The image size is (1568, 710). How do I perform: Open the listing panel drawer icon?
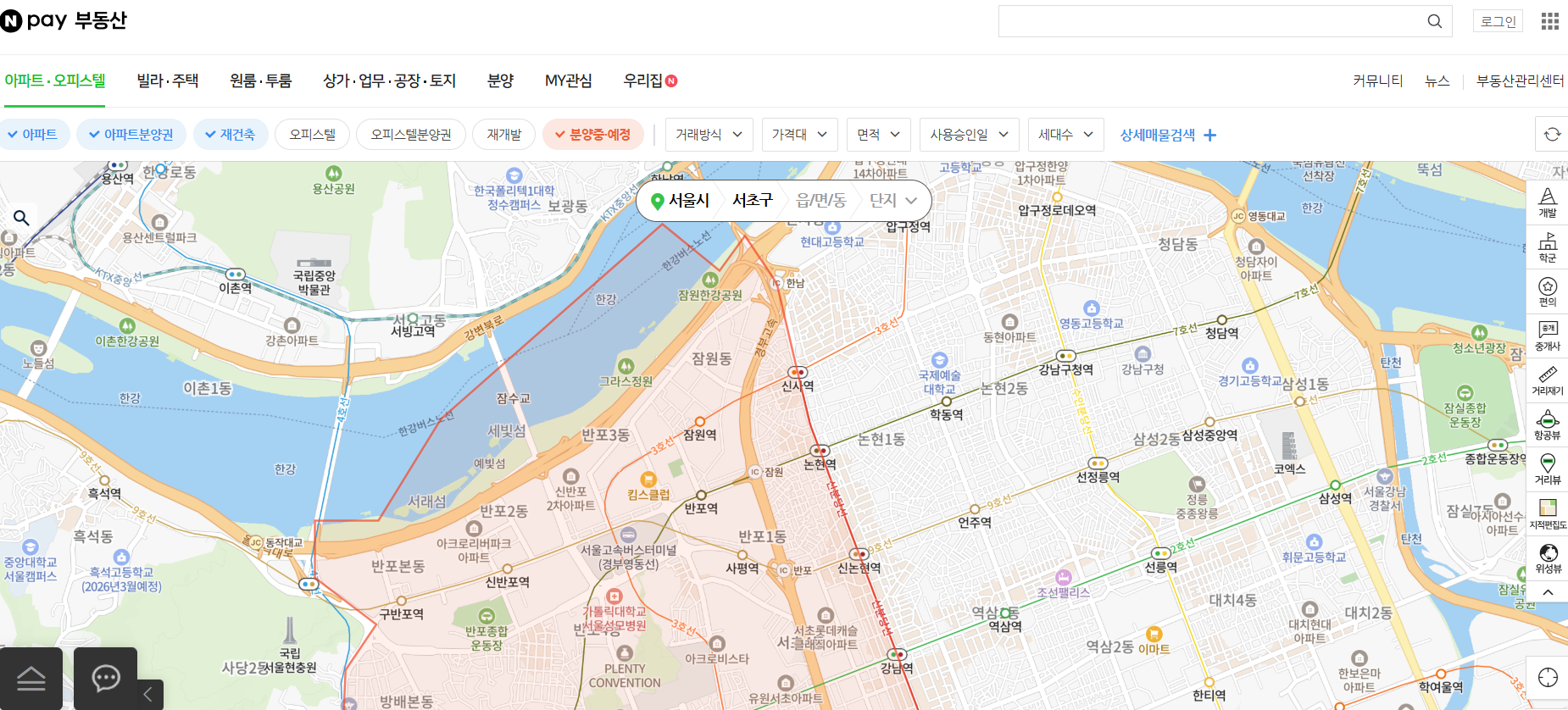31,679
